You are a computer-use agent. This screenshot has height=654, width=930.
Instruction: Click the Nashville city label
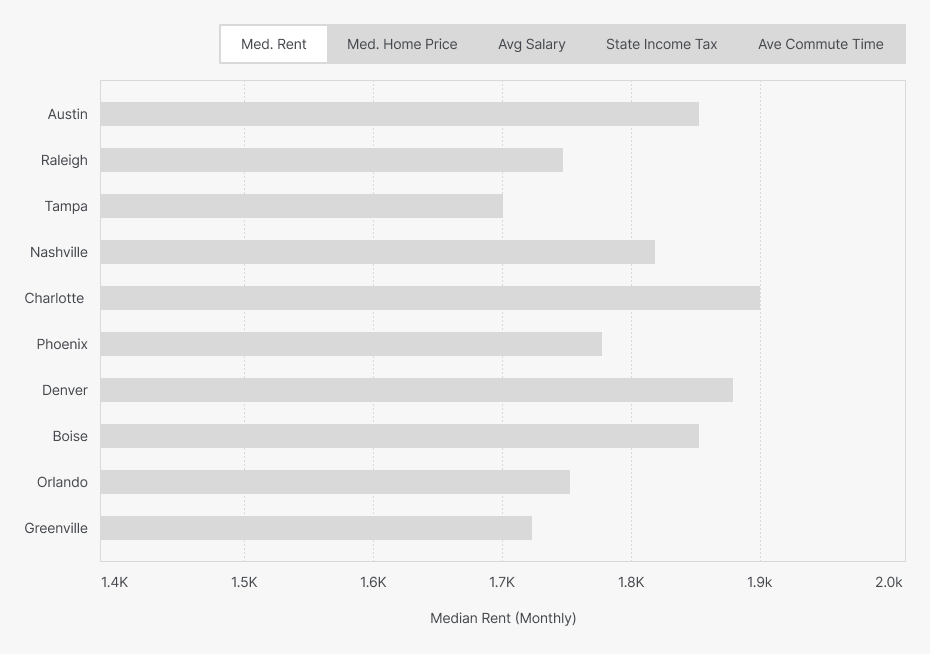pos(59,252)
